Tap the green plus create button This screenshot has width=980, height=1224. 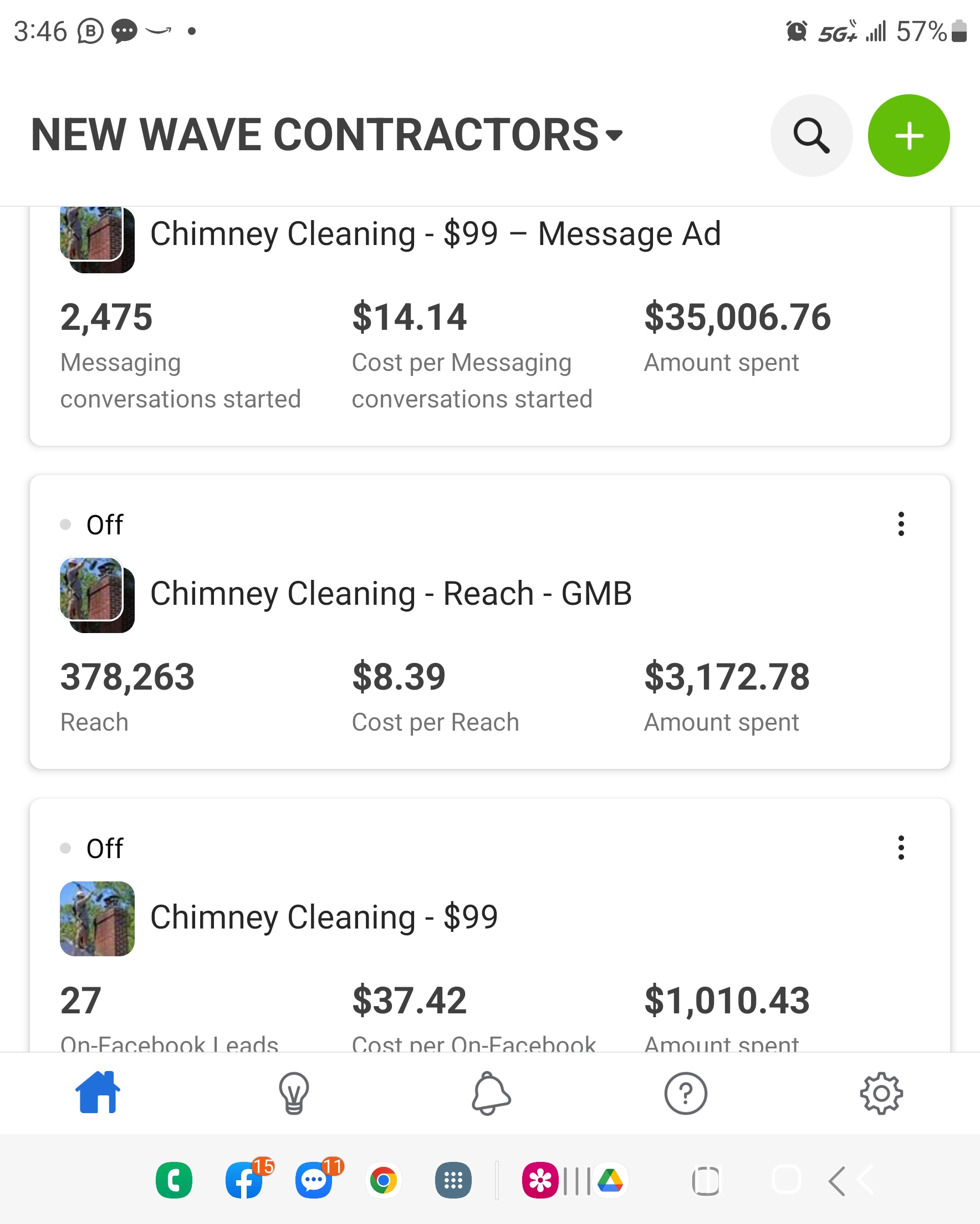(908, 136)
